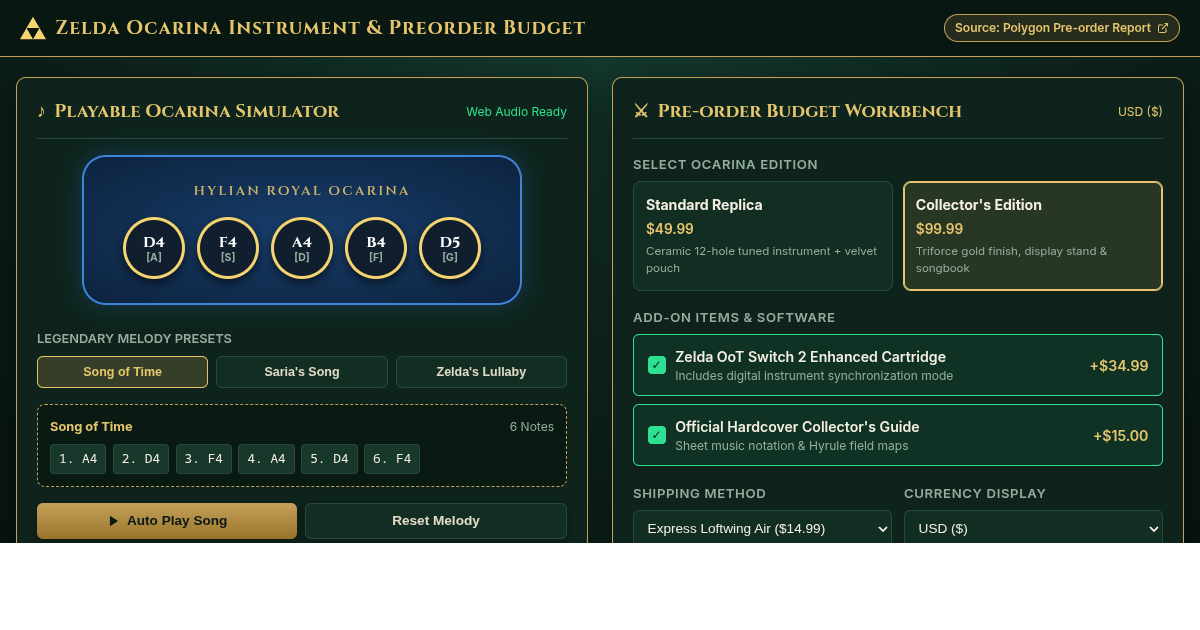The image size is (1200, 630).
Task: Select the Song of Time preset
Action: (122, 372)
